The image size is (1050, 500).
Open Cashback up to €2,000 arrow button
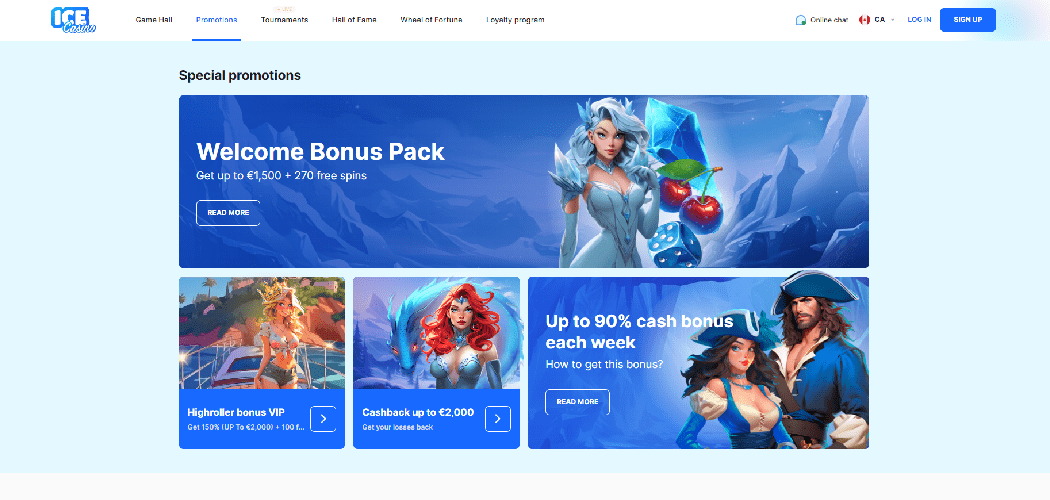click(x=498, y=419)
